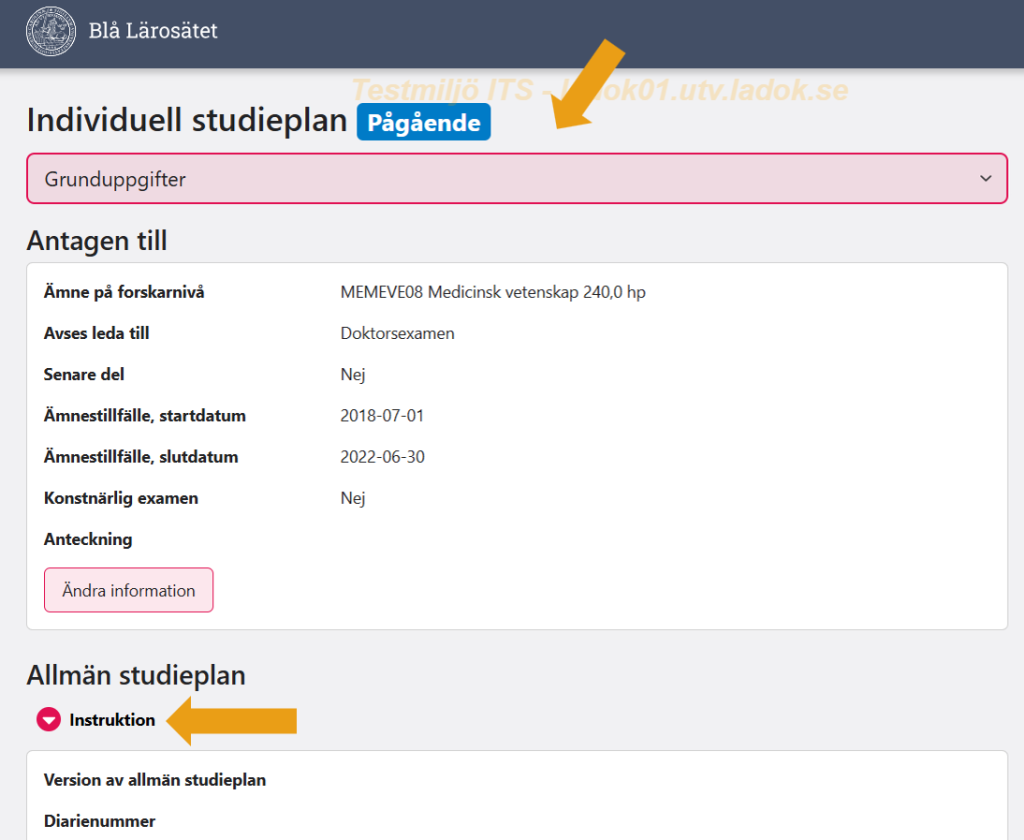
Task: Click the Avses leda till label
Action: click(x=97, y=333)
